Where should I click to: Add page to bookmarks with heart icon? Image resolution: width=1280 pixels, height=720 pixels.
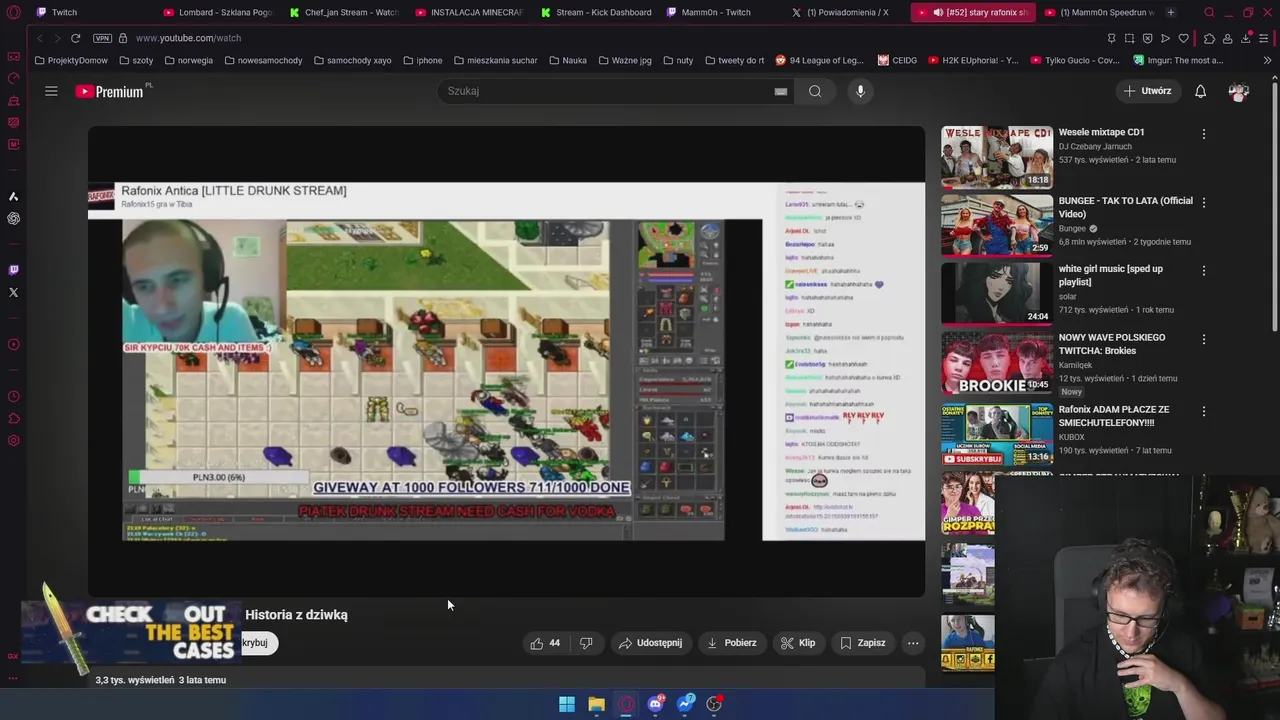coord(1184,38)
